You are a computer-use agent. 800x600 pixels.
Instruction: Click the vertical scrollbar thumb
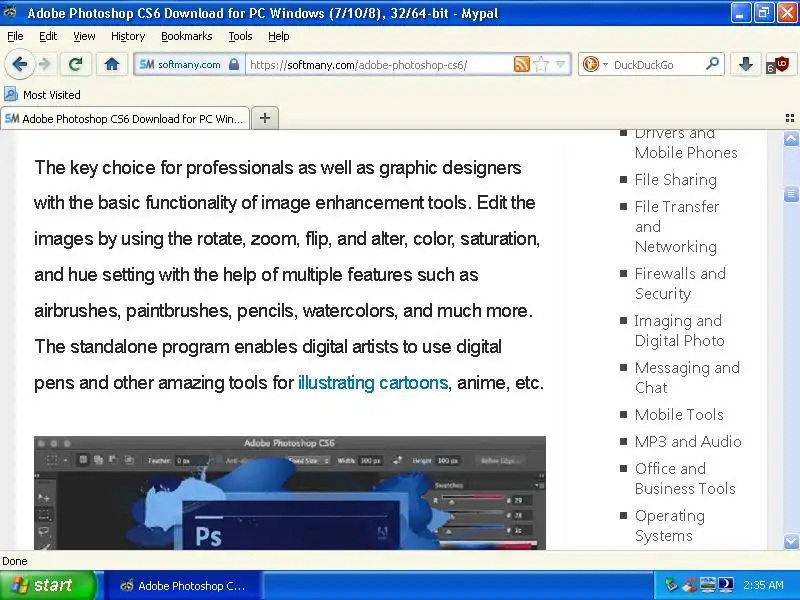point(791,193)
